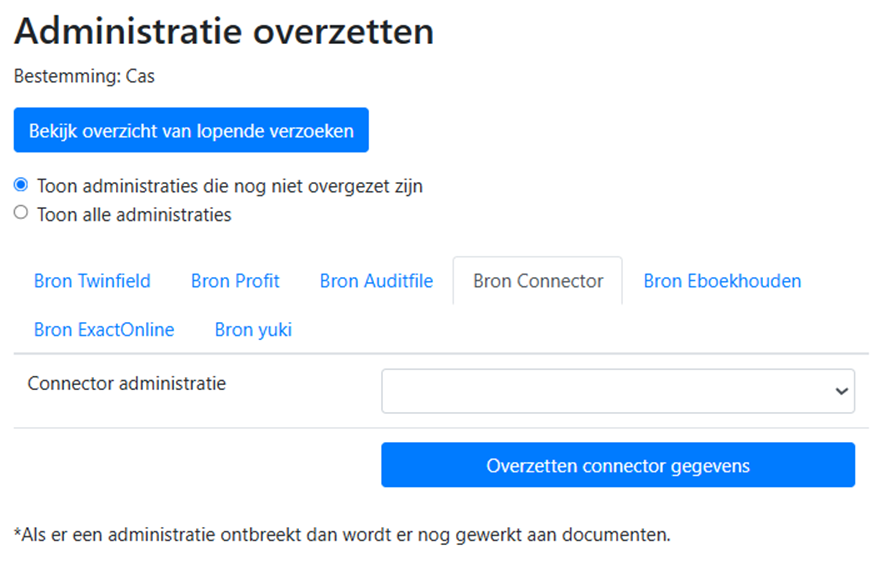Click Overzetten connector gegevens button
The width and height of the screenshot is (884, 581).
[x=618, y=465]
